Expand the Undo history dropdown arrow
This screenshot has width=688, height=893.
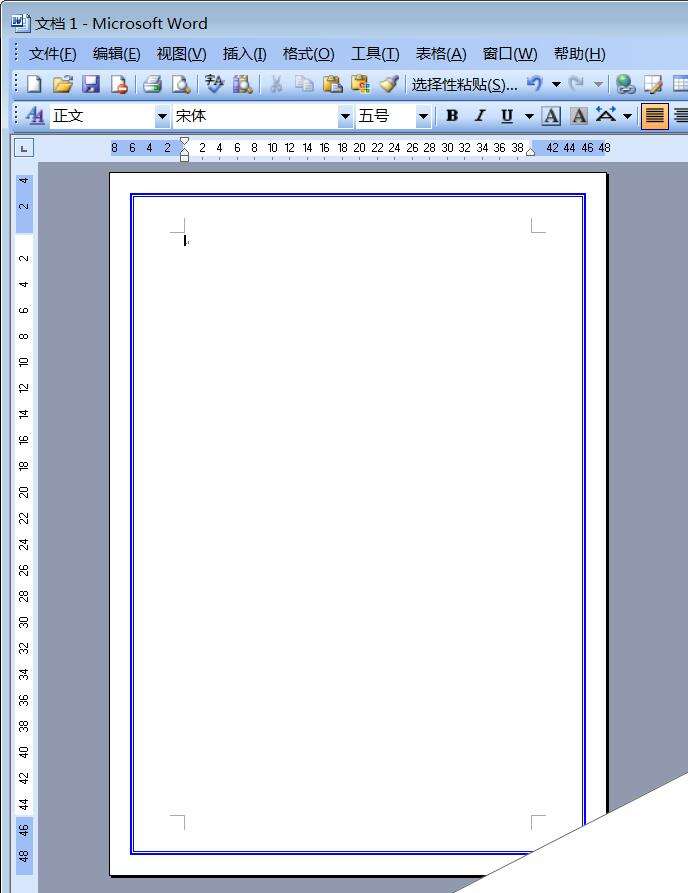click(556, 84)
